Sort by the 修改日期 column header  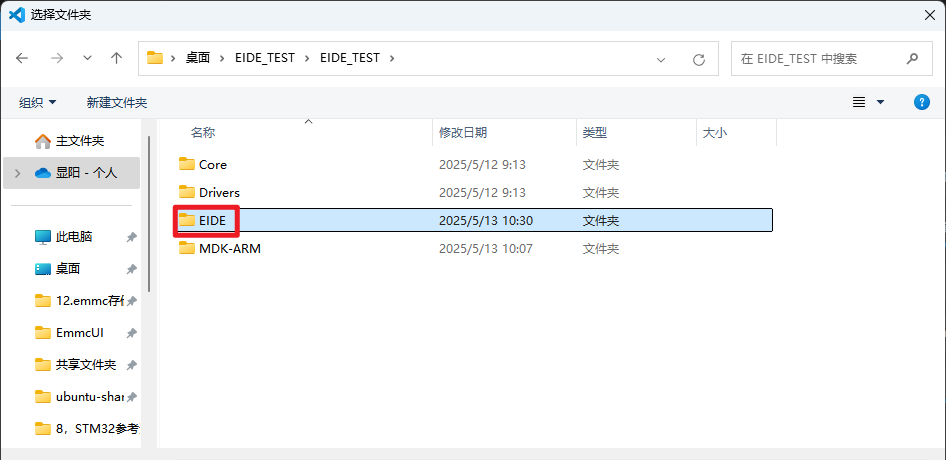463,133
